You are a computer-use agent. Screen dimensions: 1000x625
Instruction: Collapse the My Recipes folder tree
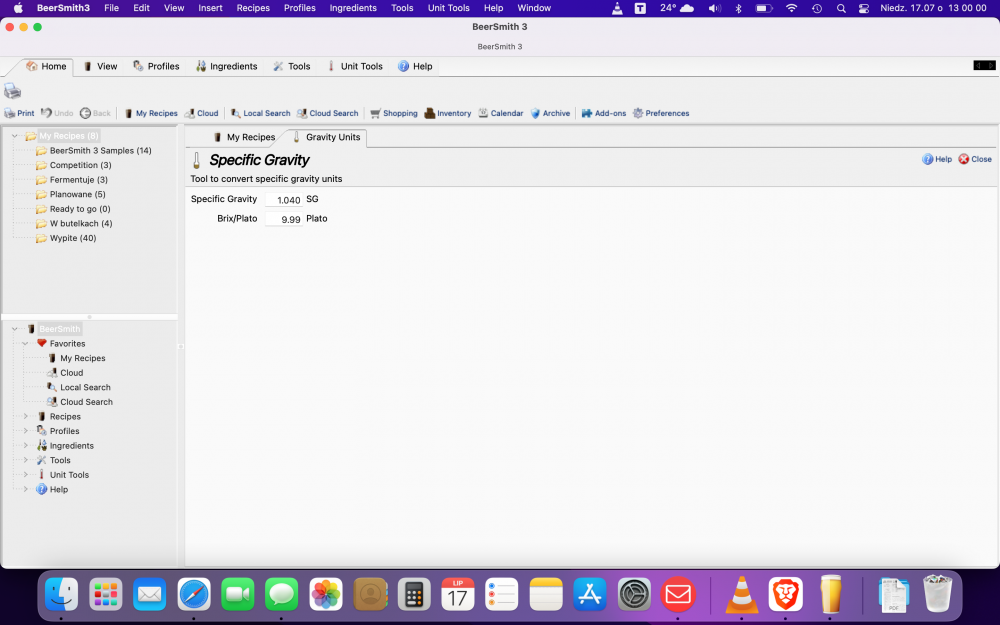[x=15, y=136]
